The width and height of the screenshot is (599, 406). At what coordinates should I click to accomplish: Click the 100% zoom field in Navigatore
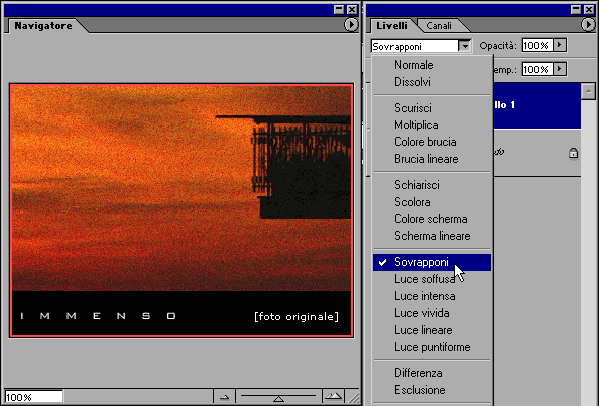pos(34,397)
